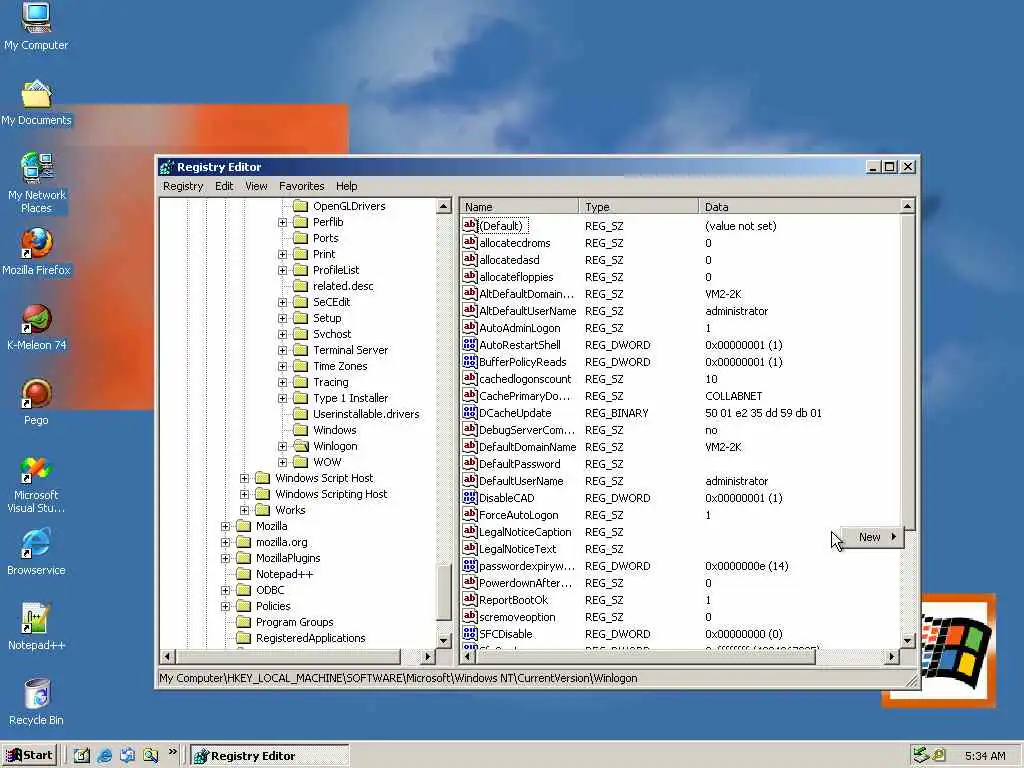Screen dimensions: 1024x768
Task: Select the RegisteredApplications key
Action: point(310,638)
